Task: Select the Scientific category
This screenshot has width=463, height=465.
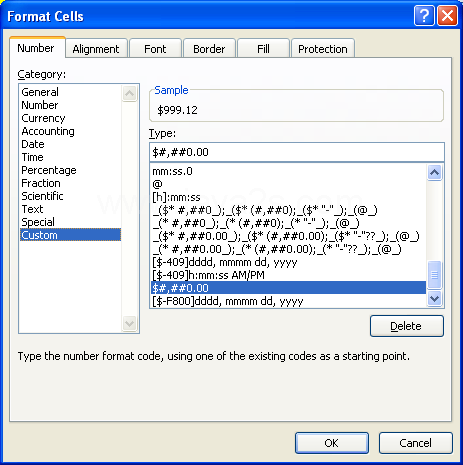Action: click(70, 196)
